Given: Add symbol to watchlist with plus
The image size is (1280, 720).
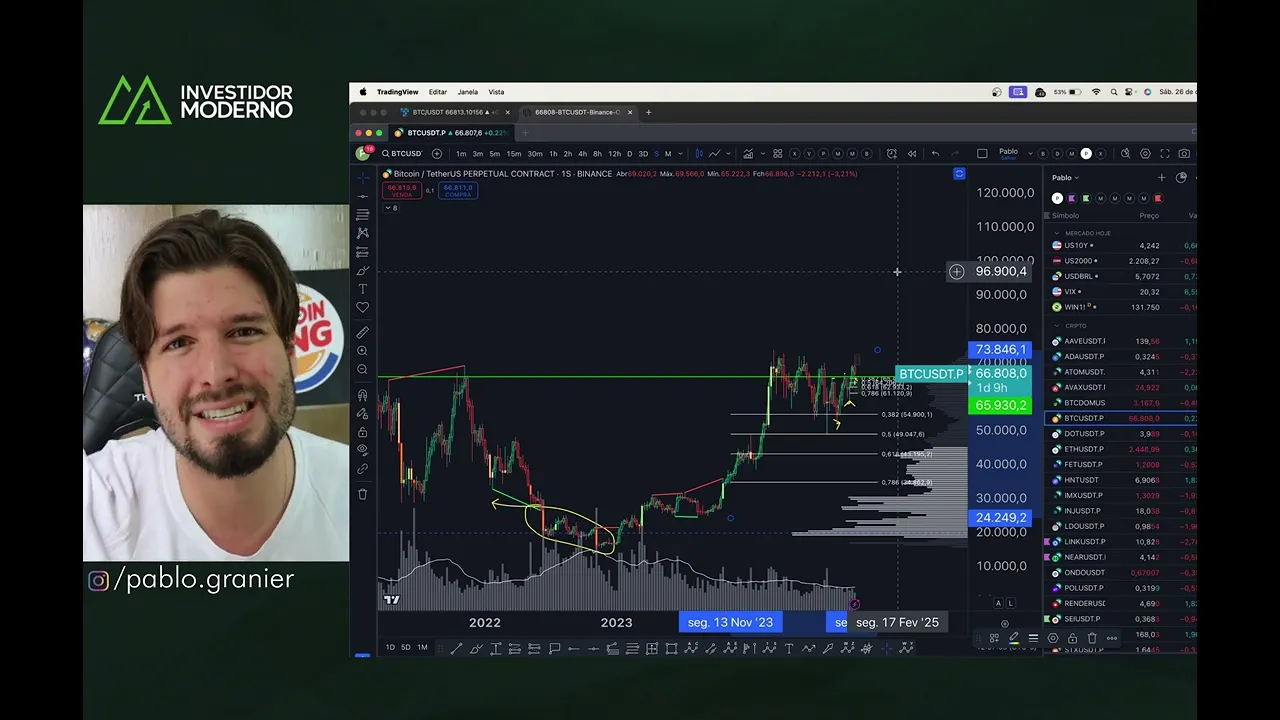Looking at the screenshot, I should pyautogui.click(x=1161, y=178).
